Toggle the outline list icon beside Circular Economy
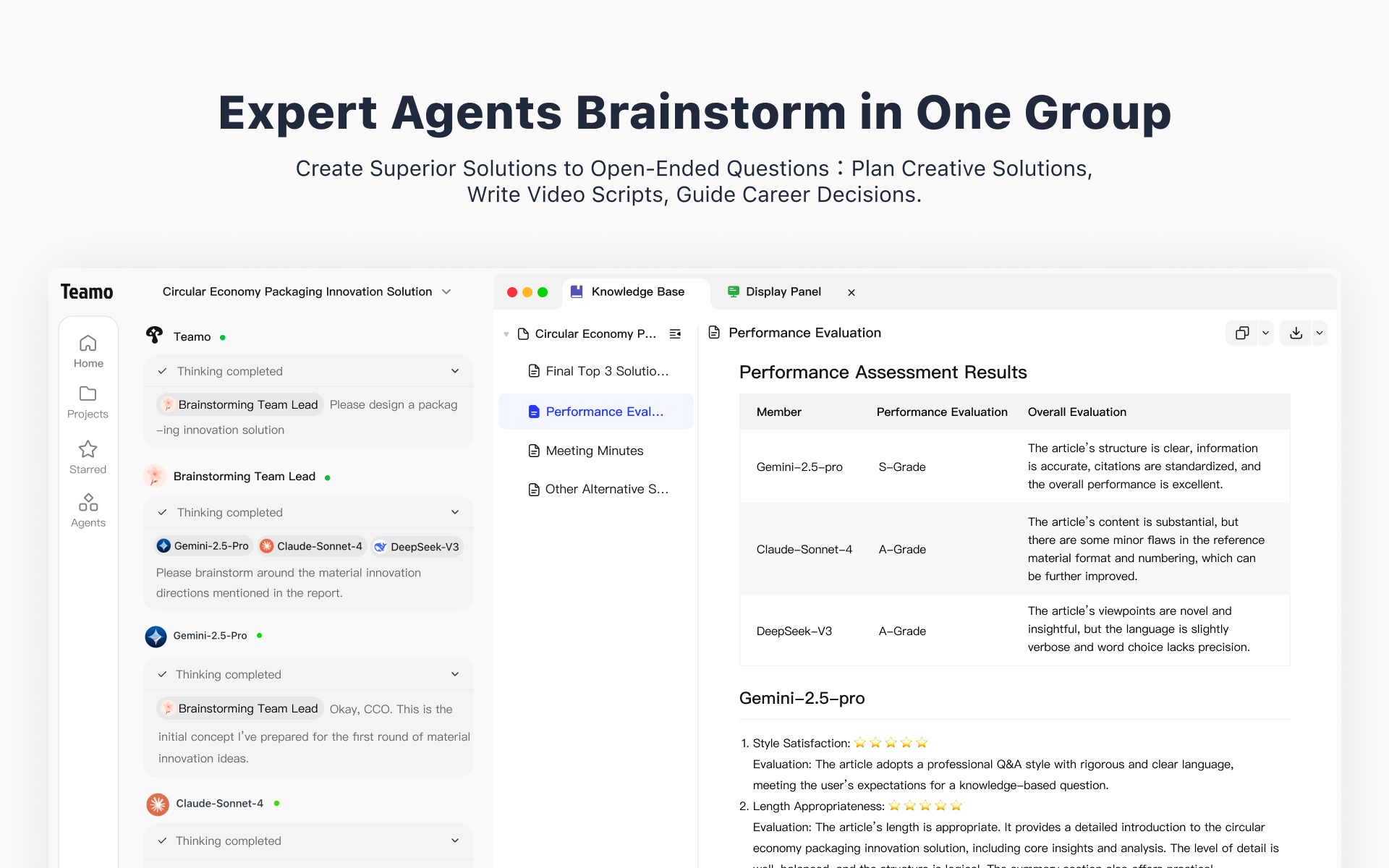The image size is (1389, 868). (x=675, y=333)
